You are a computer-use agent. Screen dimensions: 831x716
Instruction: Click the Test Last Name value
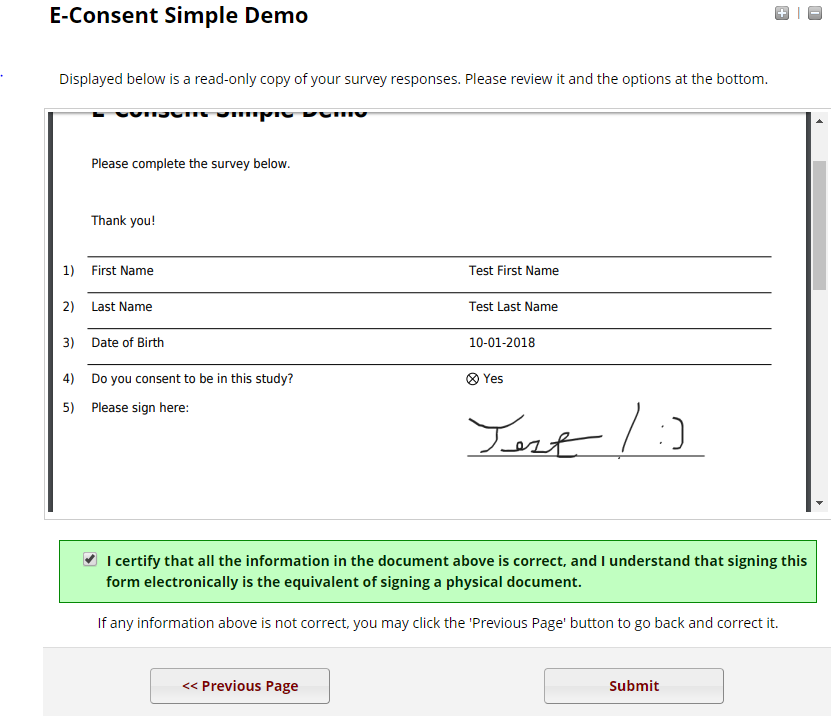(x=513, y=307)
